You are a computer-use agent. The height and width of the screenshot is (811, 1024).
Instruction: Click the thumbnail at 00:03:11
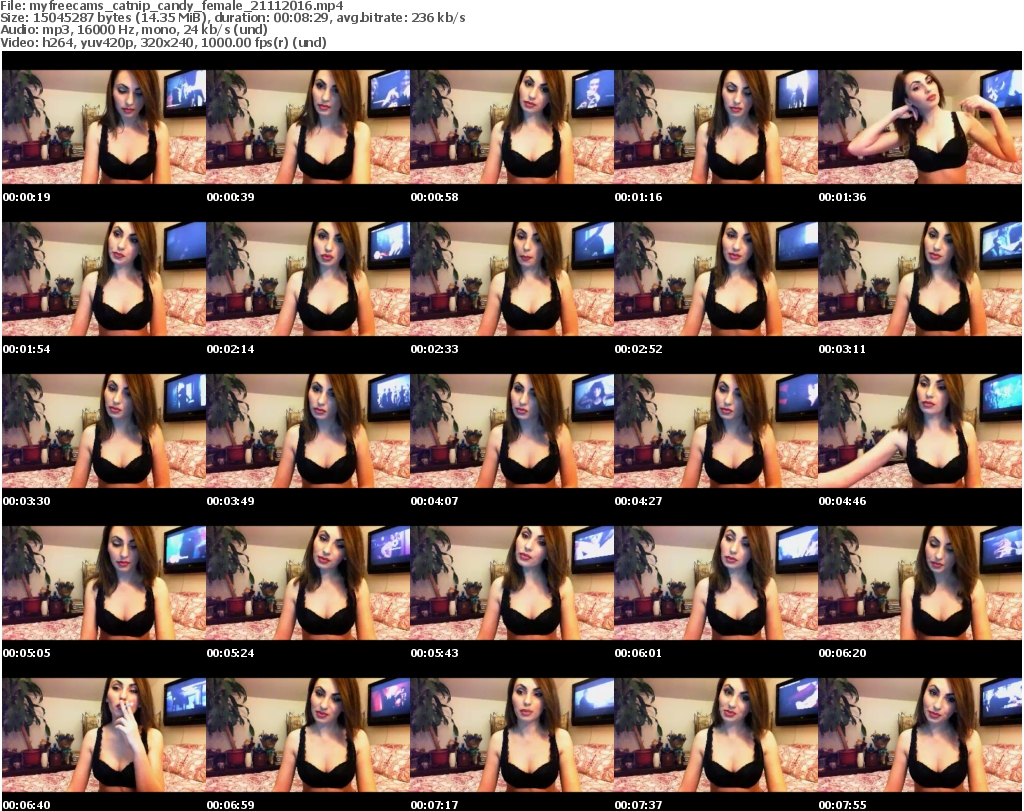point(920,279)
